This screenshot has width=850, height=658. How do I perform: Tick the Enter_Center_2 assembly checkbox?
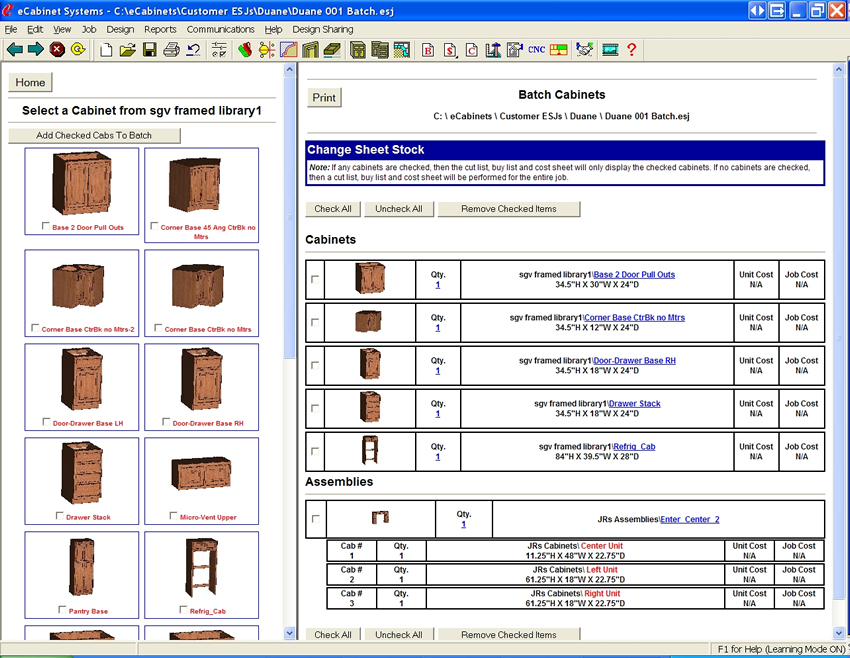(315, 519)
